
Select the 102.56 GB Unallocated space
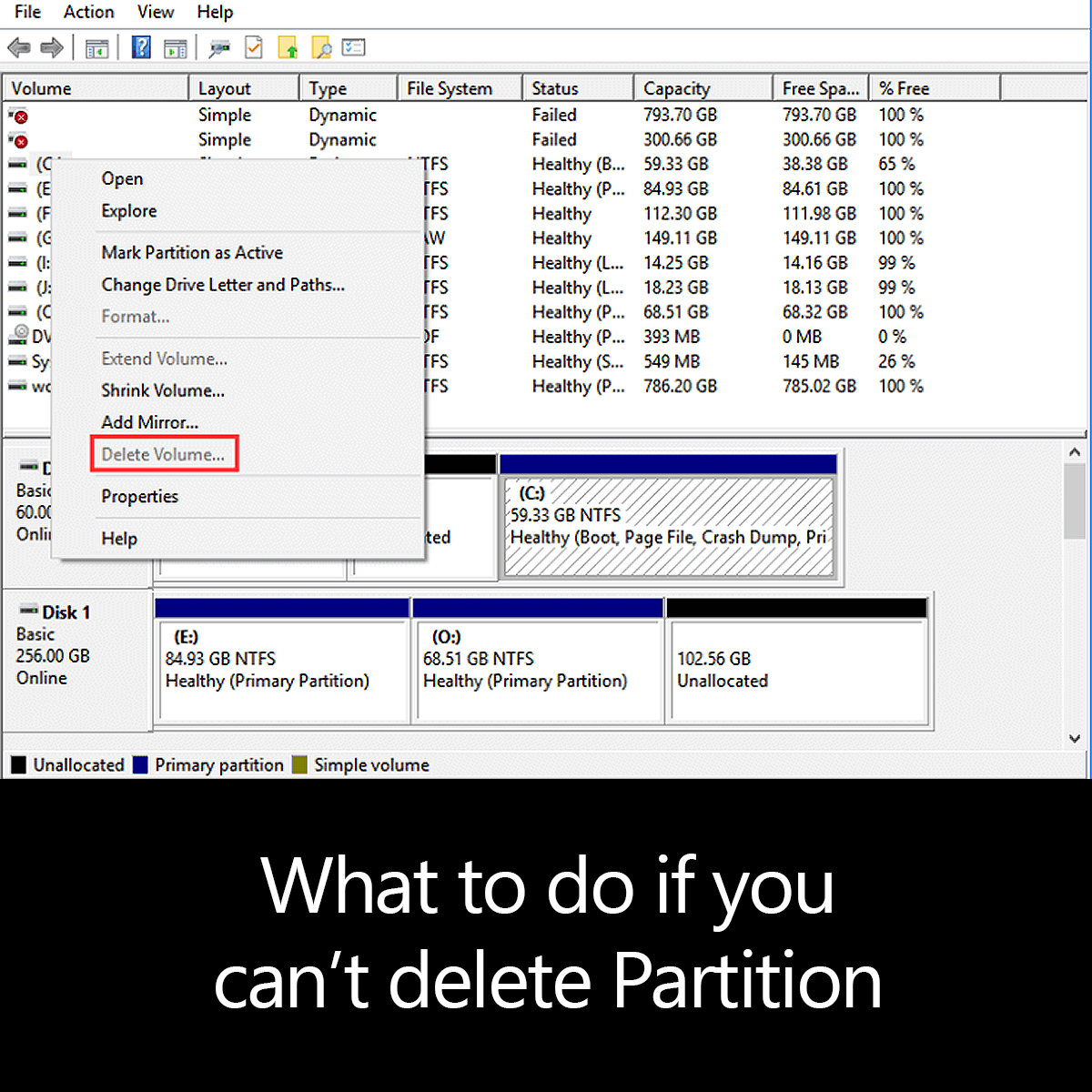coord(796,670)
